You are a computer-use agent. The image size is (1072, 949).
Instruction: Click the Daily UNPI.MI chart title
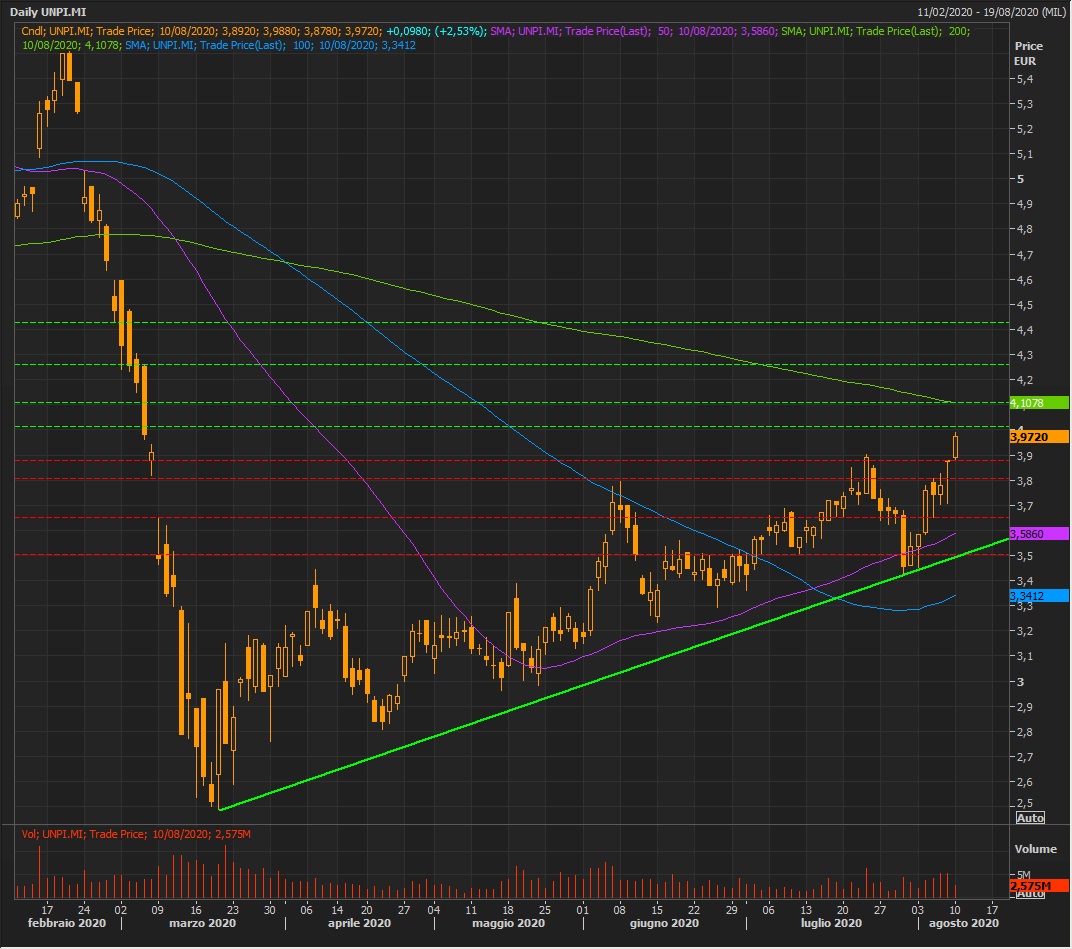49,11
